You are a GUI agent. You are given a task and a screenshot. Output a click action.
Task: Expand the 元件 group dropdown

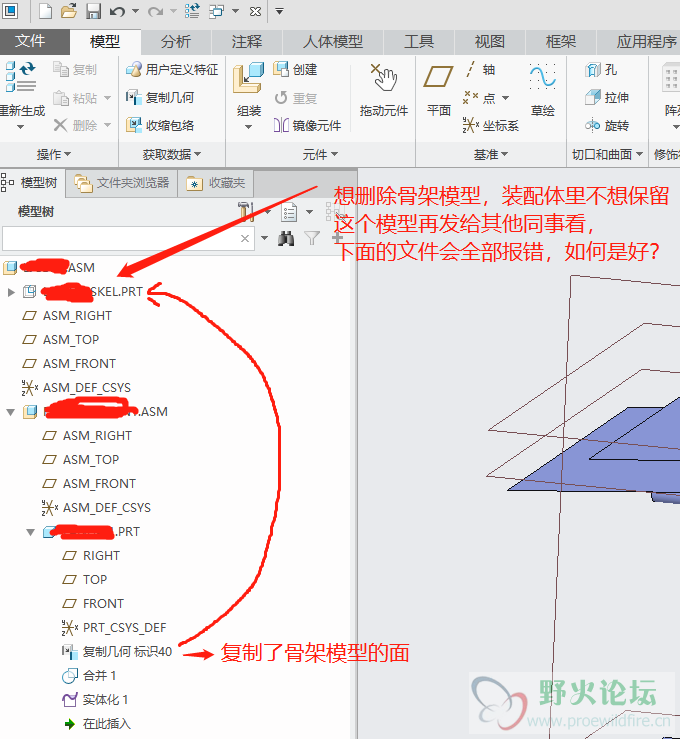(320, 154)
